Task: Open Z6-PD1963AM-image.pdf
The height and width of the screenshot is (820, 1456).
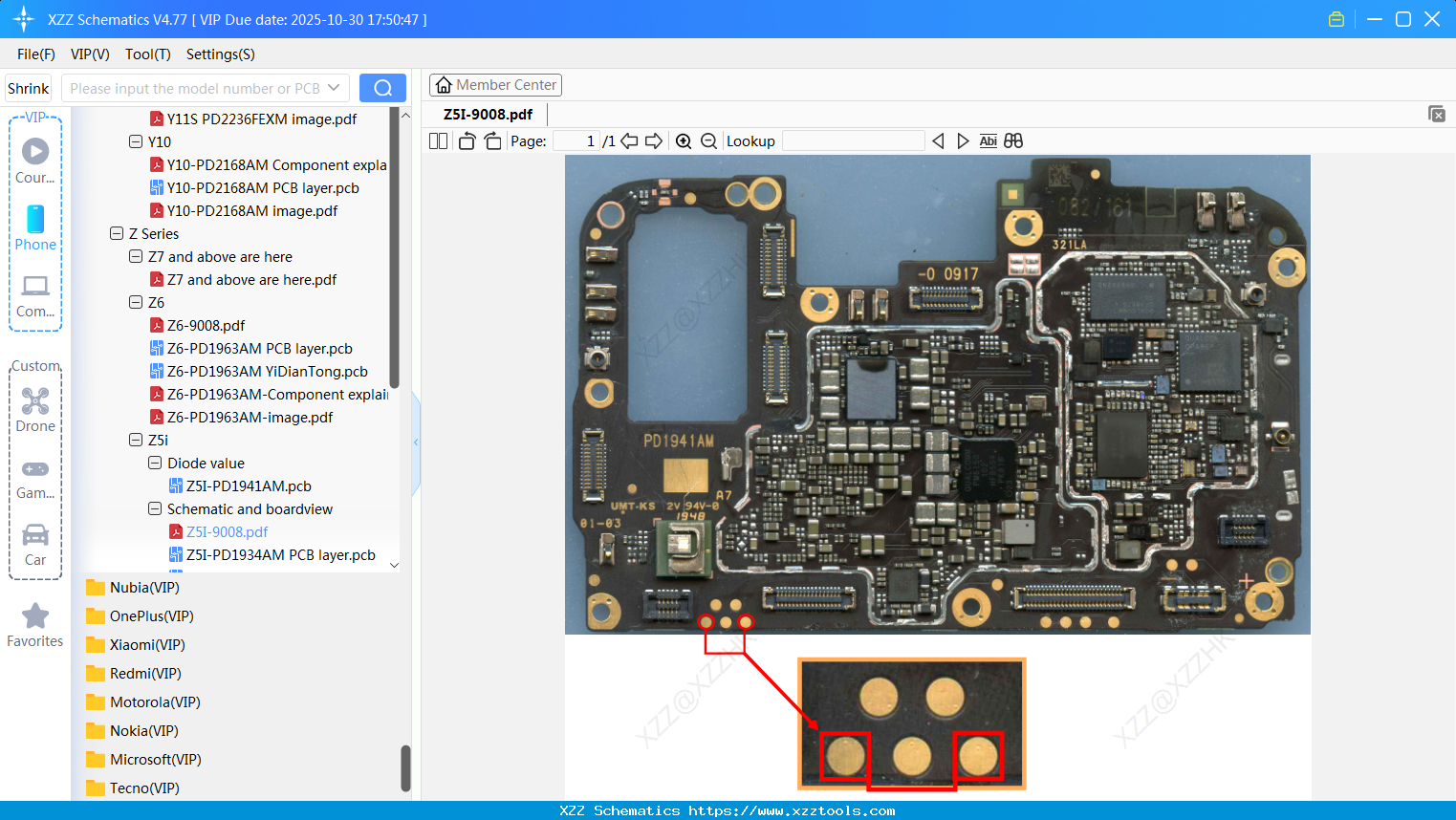Action: [x=250, y=417]
